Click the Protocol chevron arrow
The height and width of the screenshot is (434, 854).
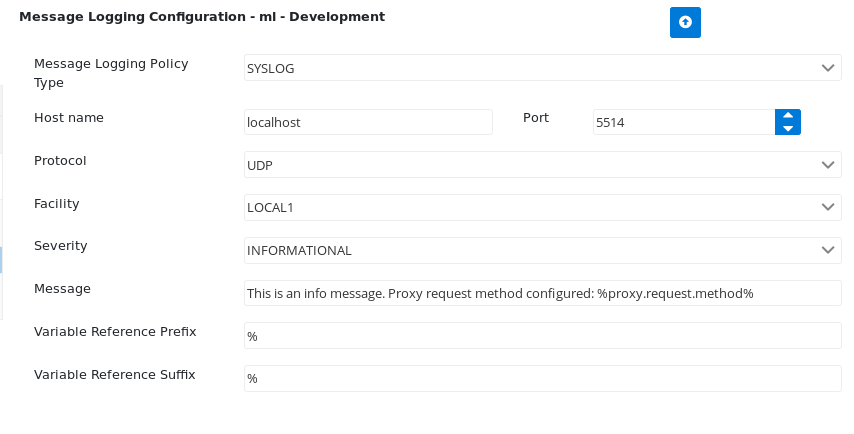tap(828, 165)
